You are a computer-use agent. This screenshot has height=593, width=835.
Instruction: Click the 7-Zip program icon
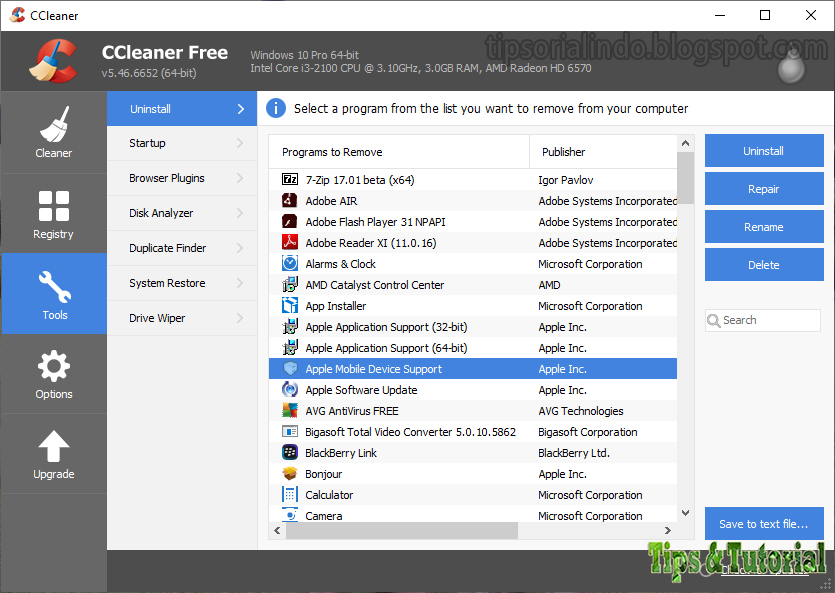pyautogui.click(x=290, y=179)
